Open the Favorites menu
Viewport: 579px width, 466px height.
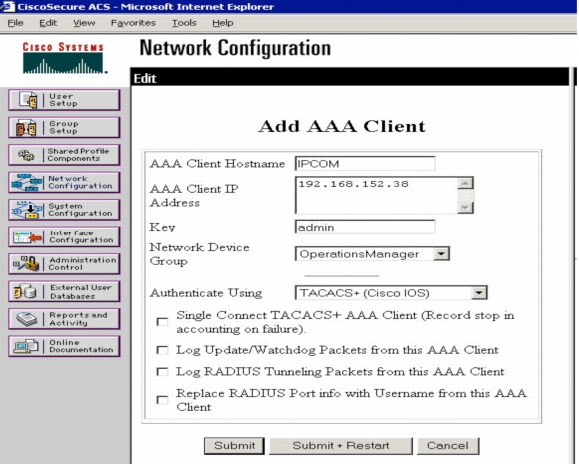[133, 23]
